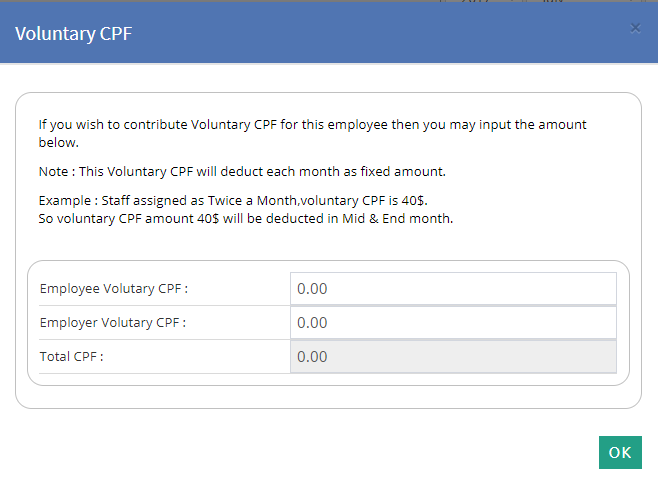
Task: Click the word 'below.' in the instructions
Action: pos(58,143)
